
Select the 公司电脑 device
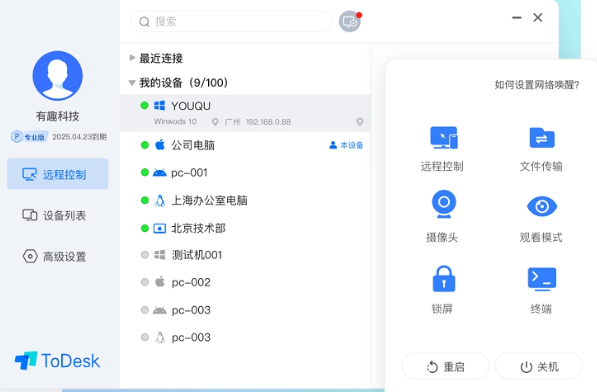tap(246, 145)
